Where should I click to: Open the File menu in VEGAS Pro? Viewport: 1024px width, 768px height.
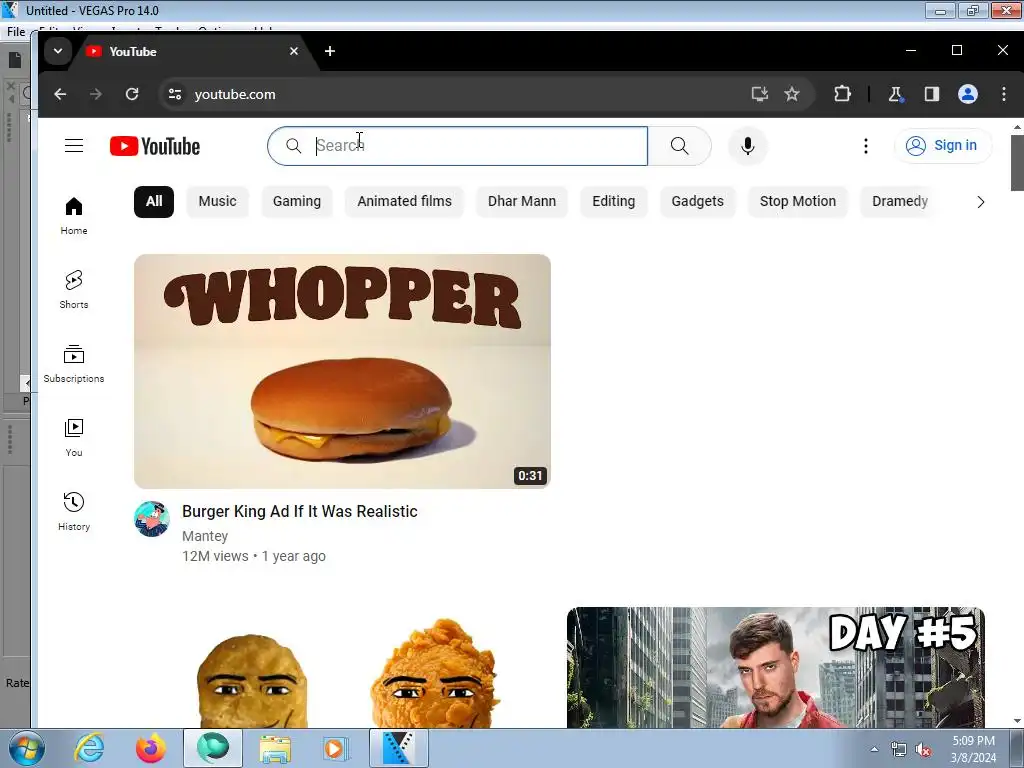coord(16,31)
